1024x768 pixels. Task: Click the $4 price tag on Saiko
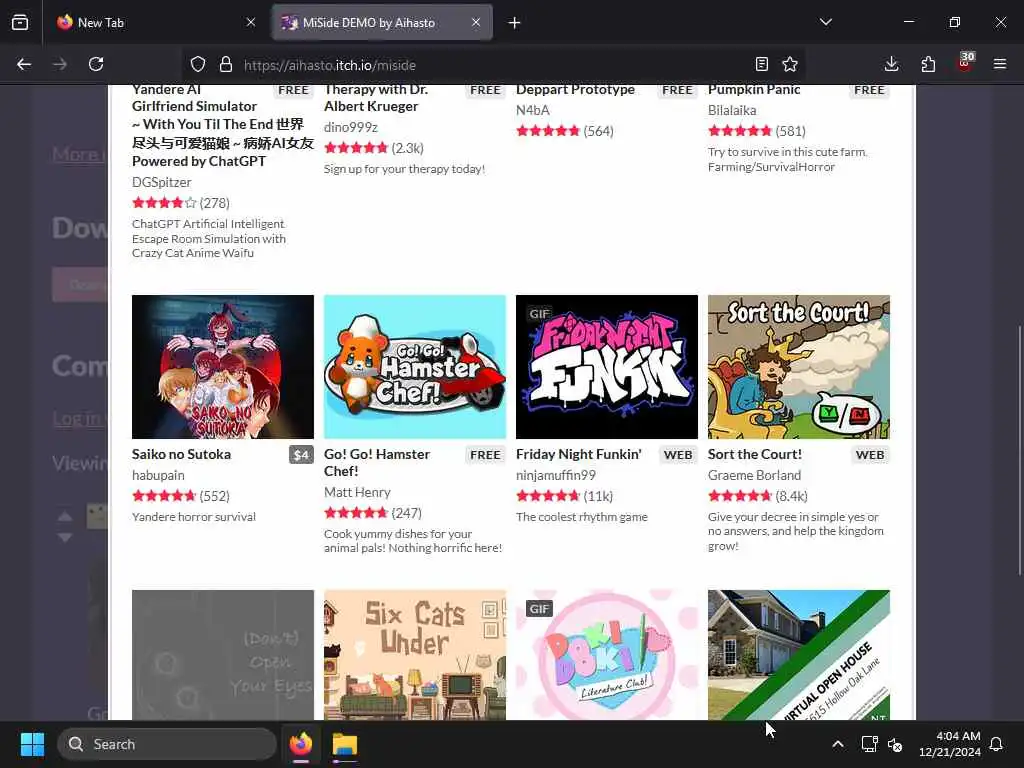click(301, 455)
